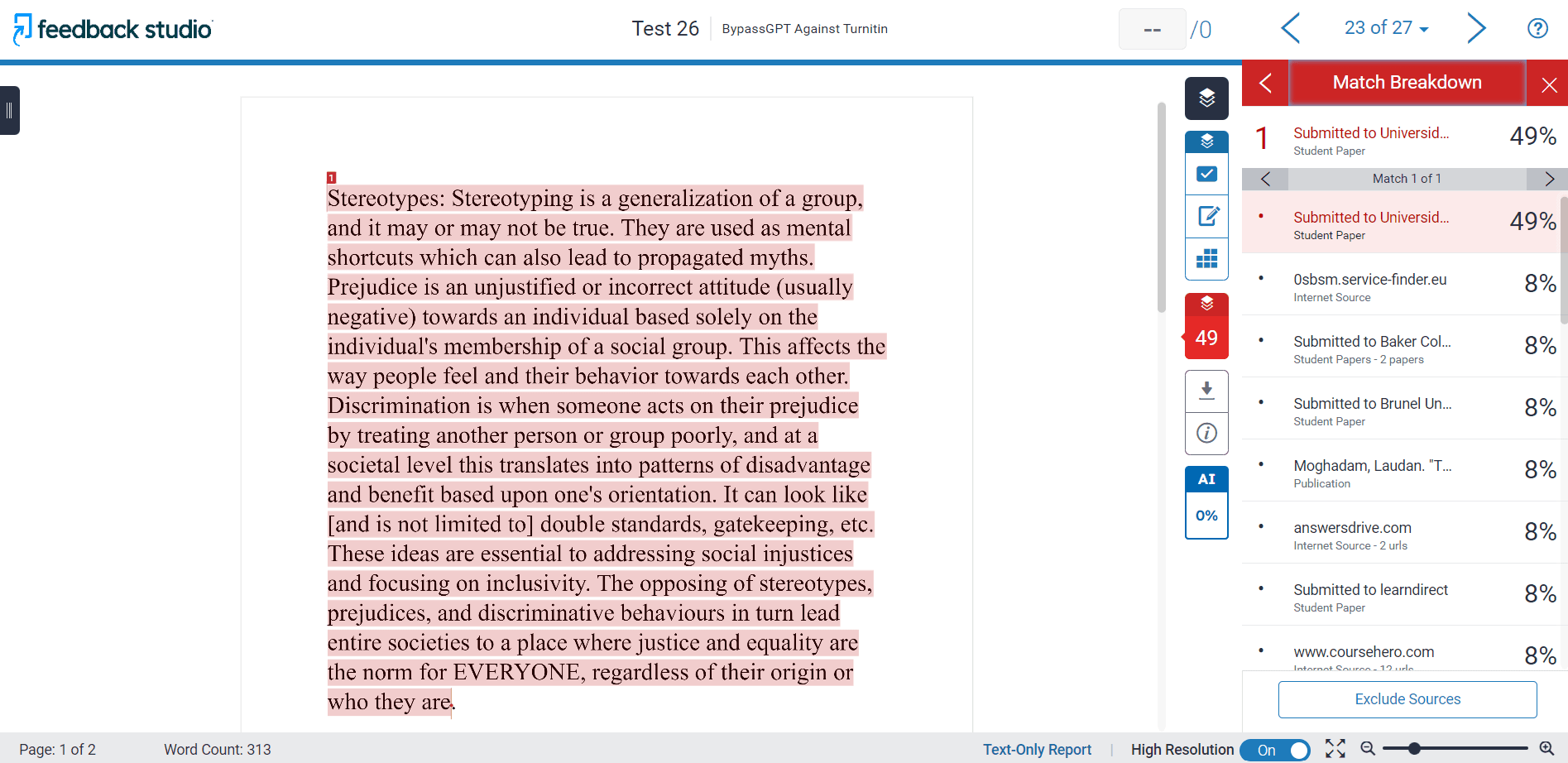1568x763 pixels.
Task: Click the full-screen expand icon
Action: pyautogui.click(x=1335, y=749)
